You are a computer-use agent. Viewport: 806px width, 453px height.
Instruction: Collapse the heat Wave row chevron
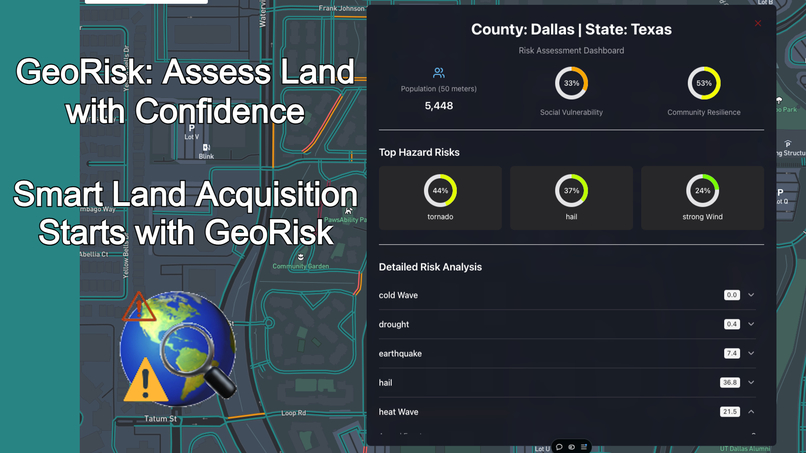tap(751, 412)
